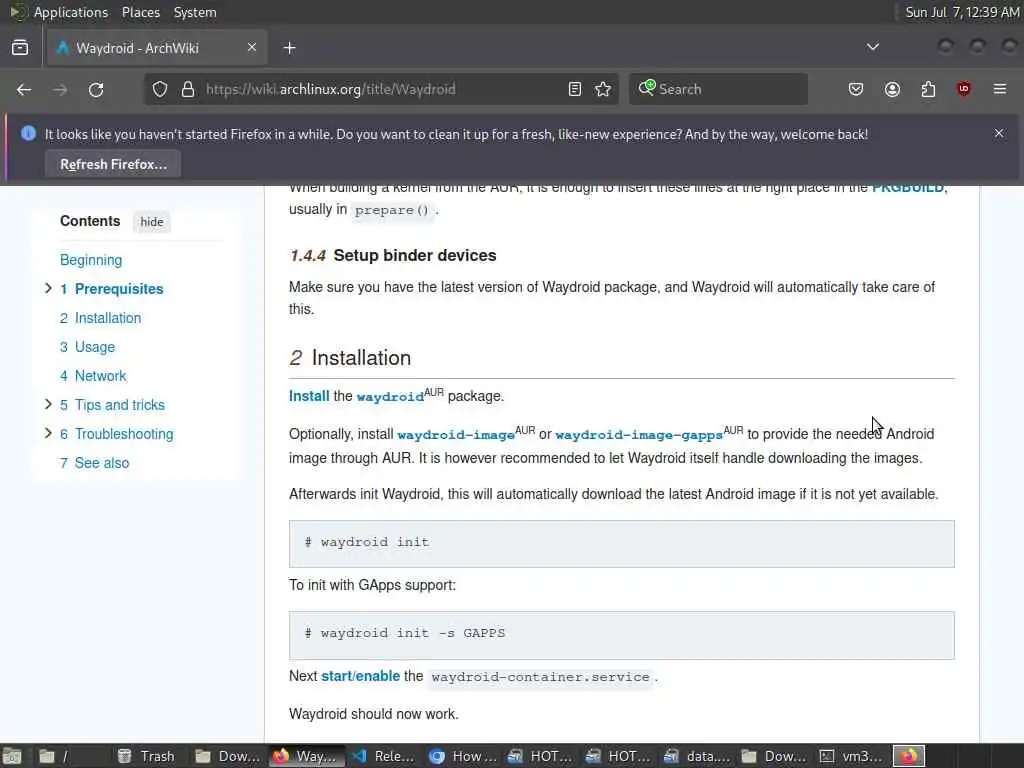Click the show desktop icon in the taskbar
Image resolution: width=1024 pixels, height=768 pixels.
(x=12, y=756)
